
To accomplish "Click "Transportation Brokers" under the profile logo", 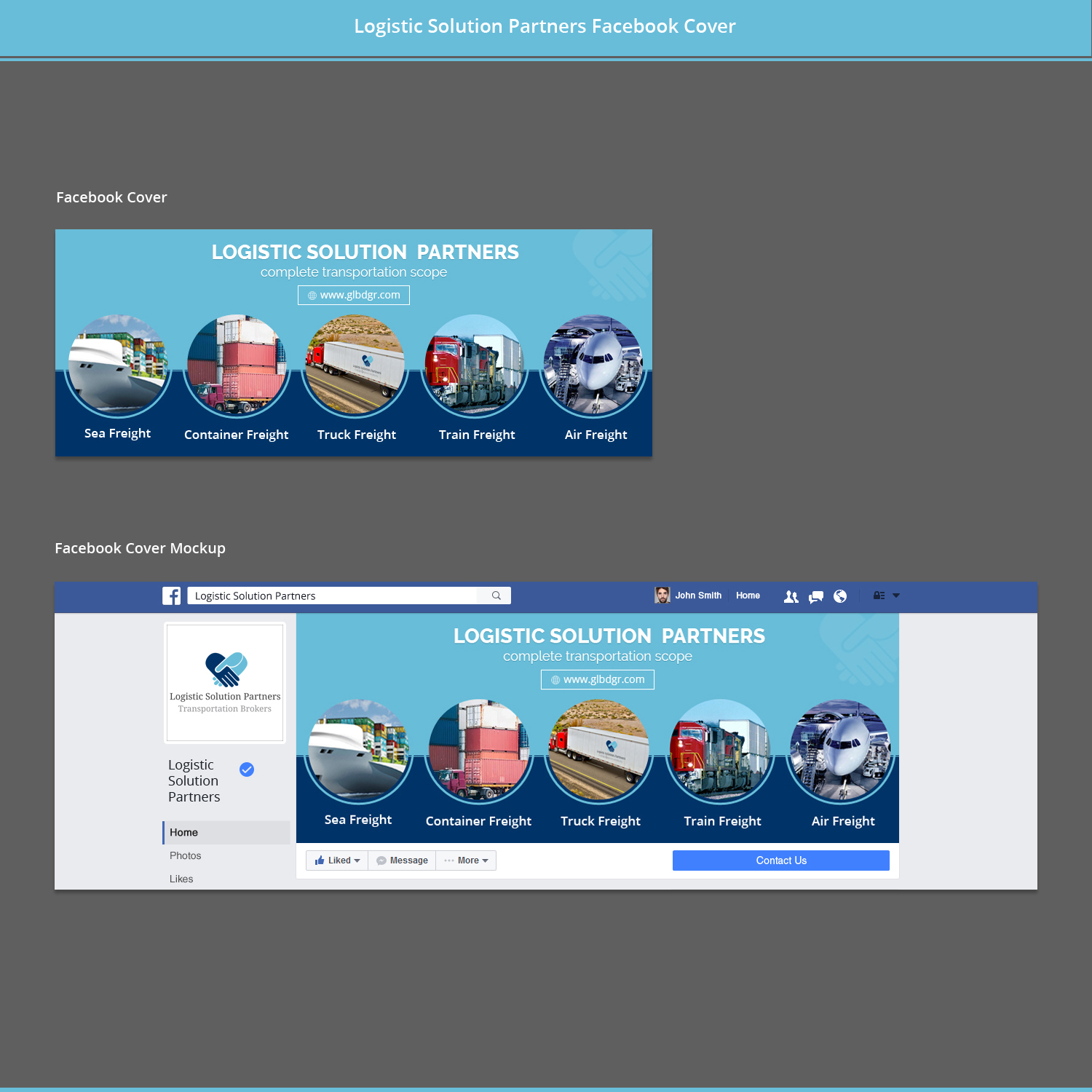I will [225, 708].
